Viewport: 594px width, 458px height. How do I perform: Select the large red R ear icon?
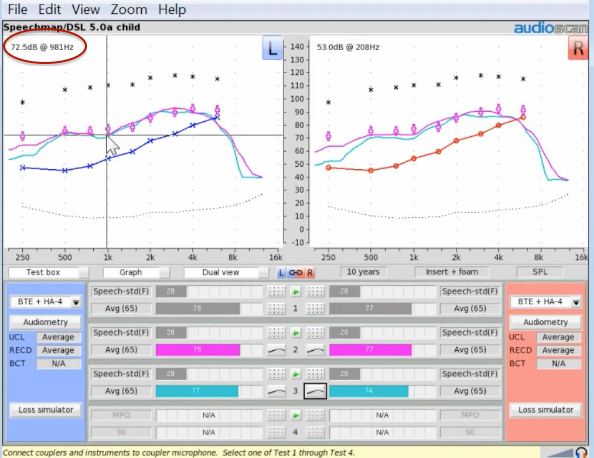tap(578, 48)
